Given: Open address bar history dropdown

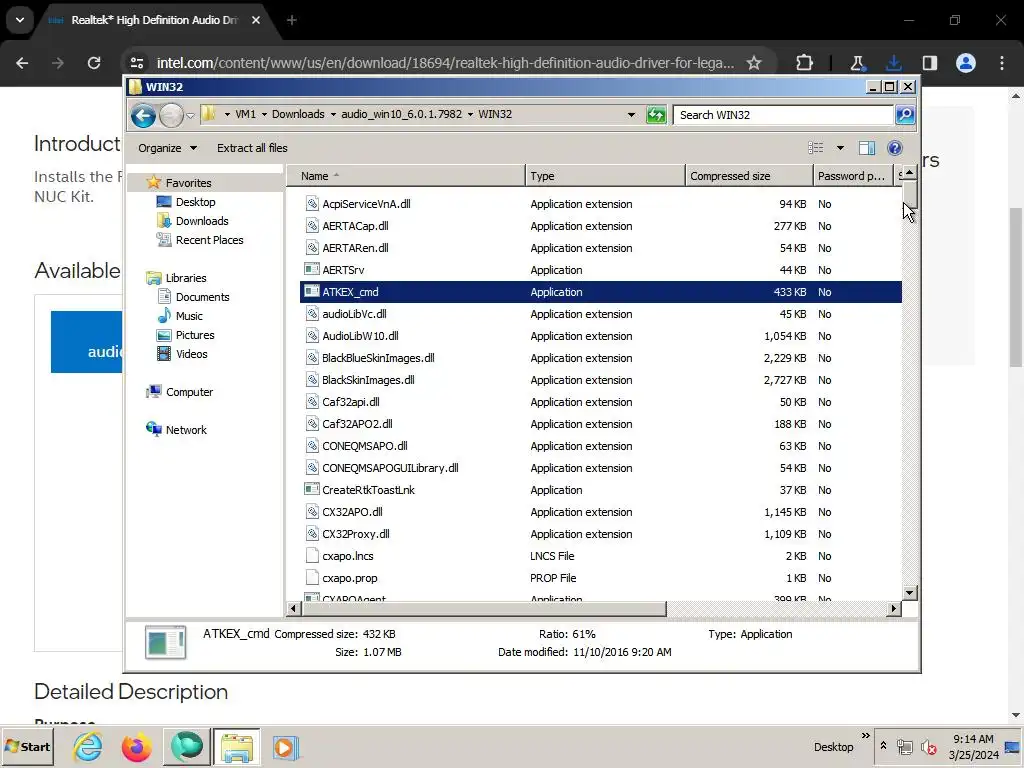Looking at the screenshot, I should (631, 115).
